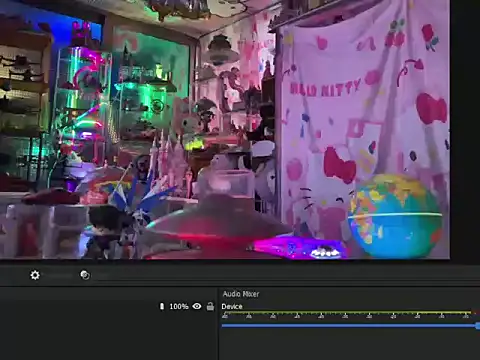Open source filters via the circles icon

point(85,275)
